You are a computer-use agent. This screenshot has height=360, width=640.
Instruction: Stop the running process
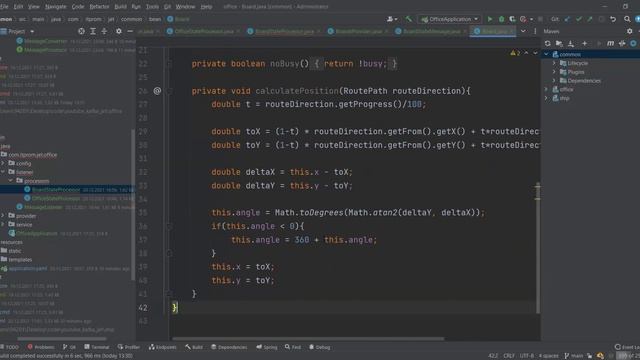pyautogui.click(x=540, y=19)
